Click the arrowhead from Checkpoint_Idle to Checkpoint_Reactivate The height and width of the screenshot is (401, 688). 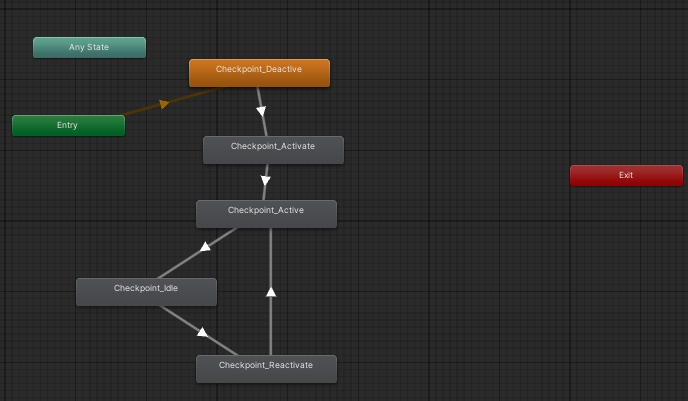[x=203, y=332]
